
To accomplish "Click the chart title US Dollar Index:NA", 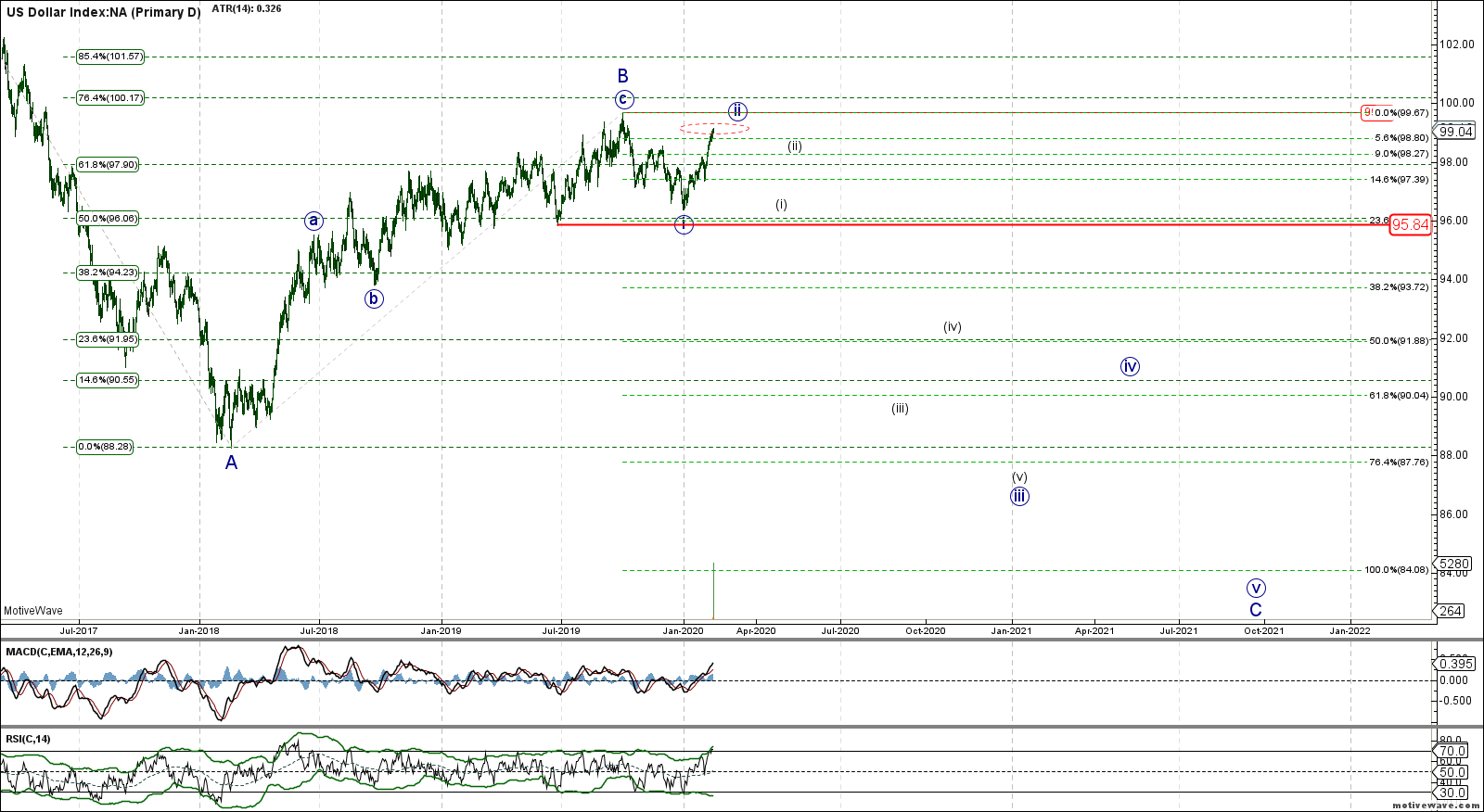I will coord(103,13).
